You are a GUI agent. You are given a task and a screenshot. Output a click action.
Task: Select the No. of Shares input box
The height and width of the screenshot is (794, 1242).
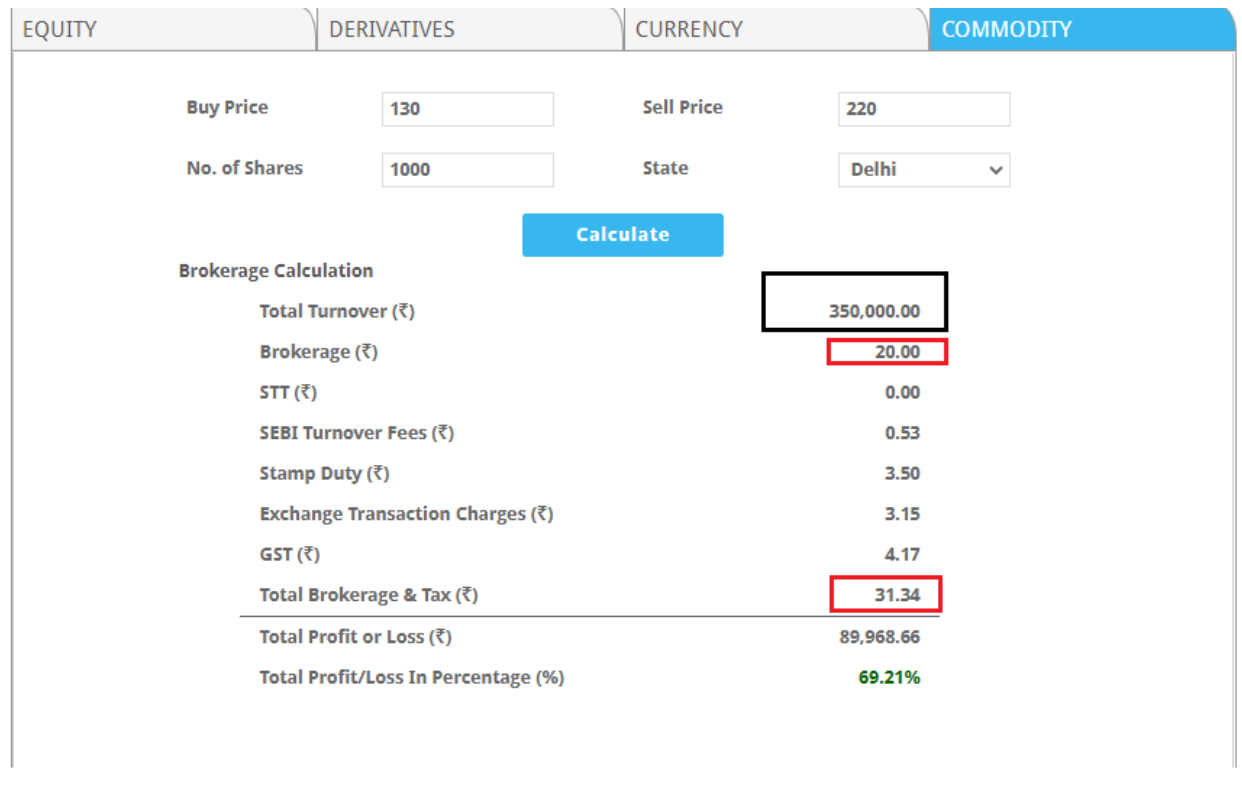pyautogui.click(x=467, y=170)
